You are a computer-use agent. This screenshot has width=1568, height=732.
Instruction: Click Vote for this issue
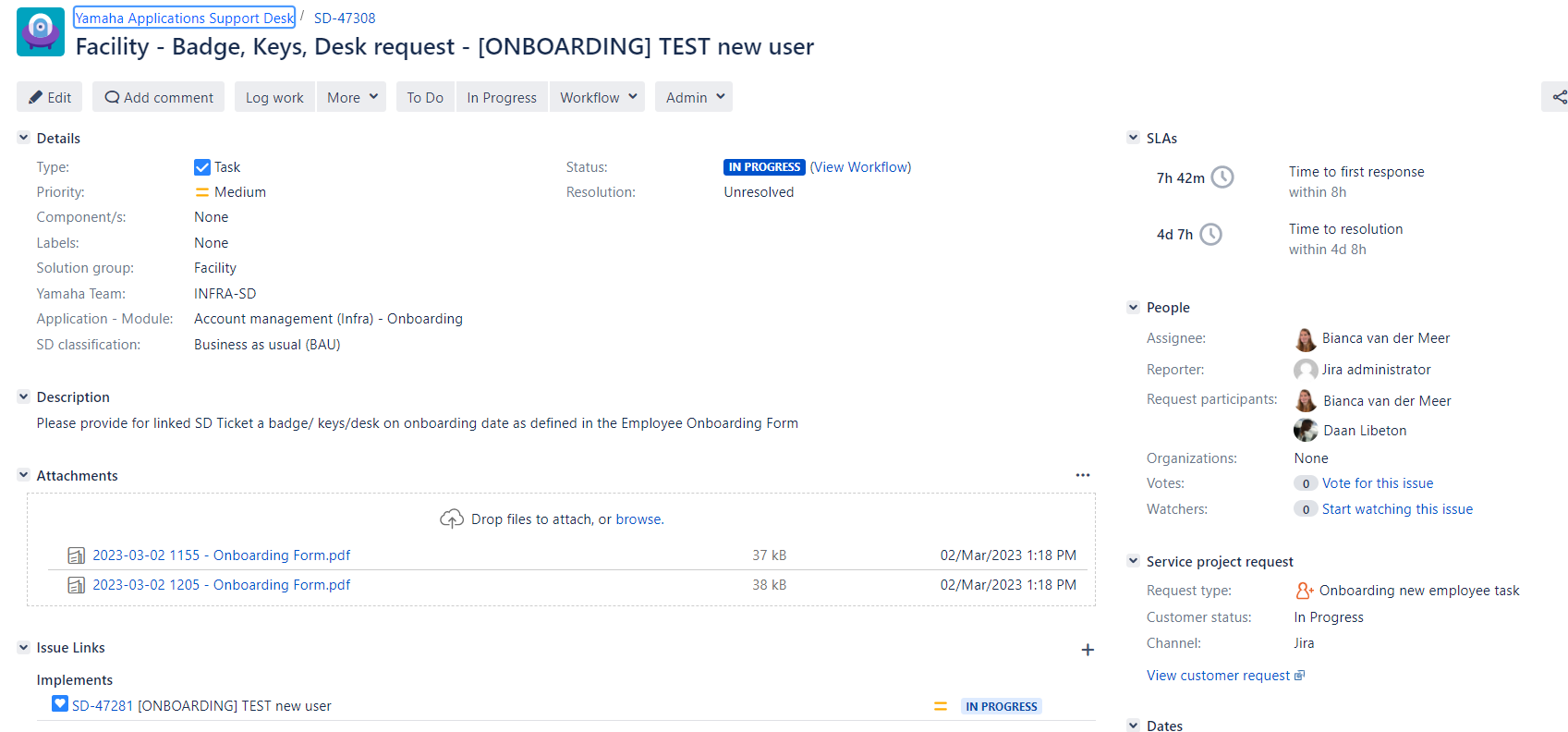click(x=1378, y=483)
